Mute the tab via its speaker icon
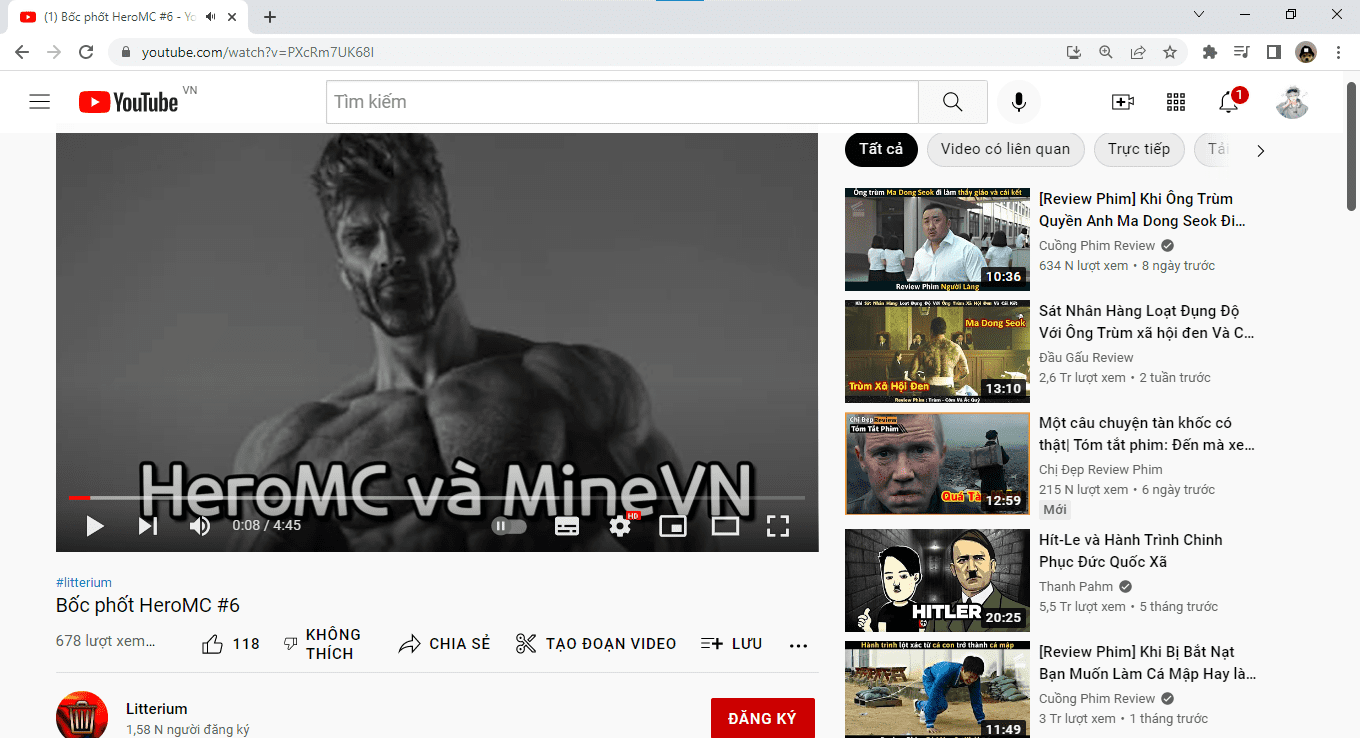Image resolution: width=1360 pixels, height=738 pixels. point(210,17)
